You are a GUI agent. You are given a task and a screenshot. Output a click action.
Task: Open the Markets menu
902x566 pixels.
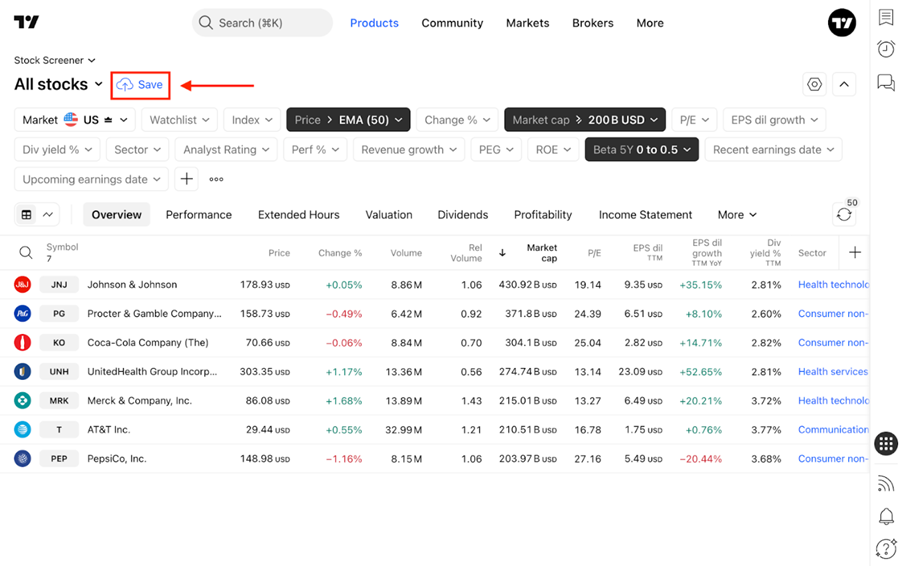pos(528,23)
